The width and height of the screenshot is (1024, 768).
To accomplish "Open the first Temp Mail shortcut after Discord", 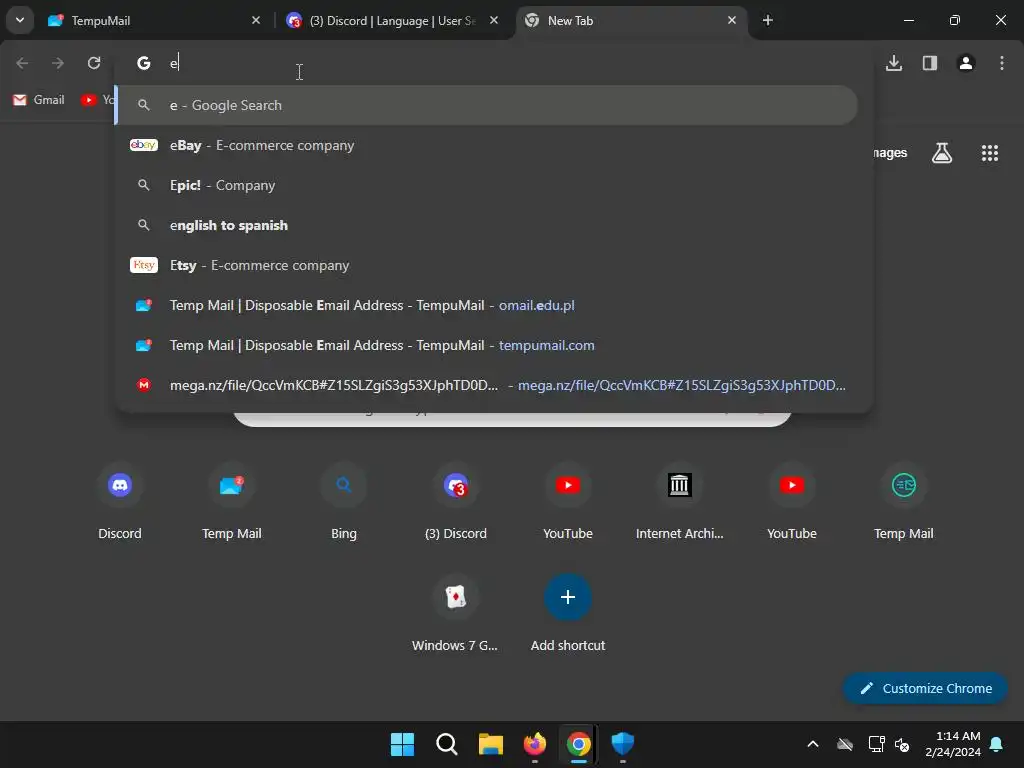I will click(x=232, y=502).
